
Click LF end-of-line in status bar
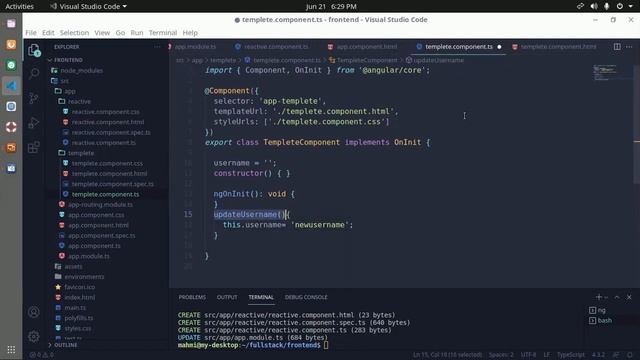click(x=547, y=355)
